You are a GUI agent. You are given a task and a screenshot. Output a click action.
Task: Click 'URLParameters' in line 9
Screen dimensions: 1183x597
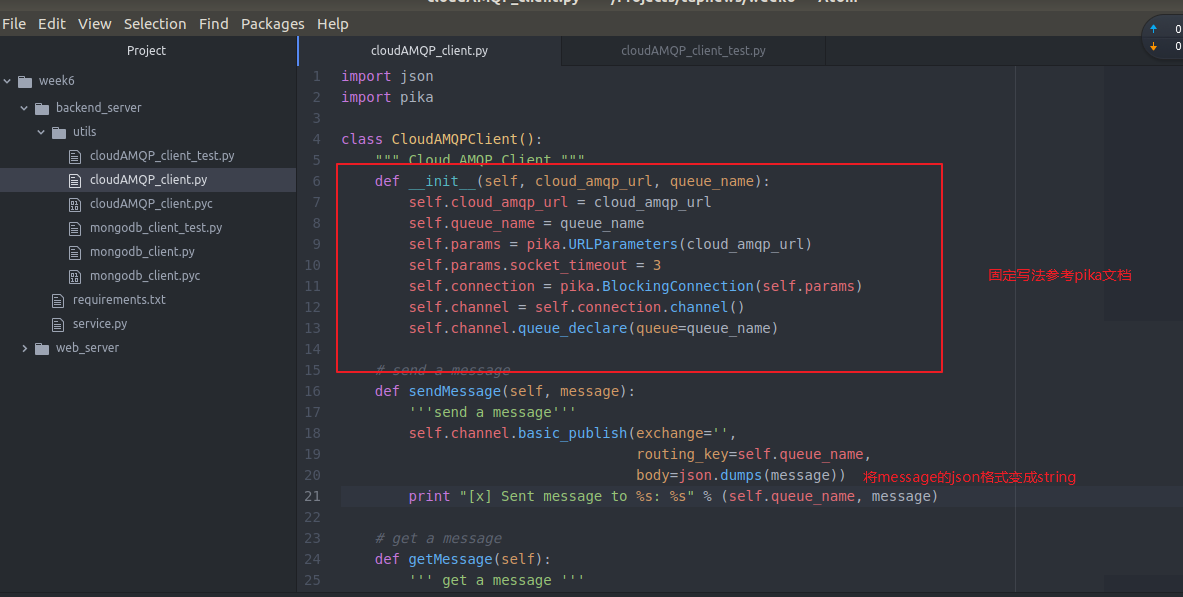coord(623,244)
